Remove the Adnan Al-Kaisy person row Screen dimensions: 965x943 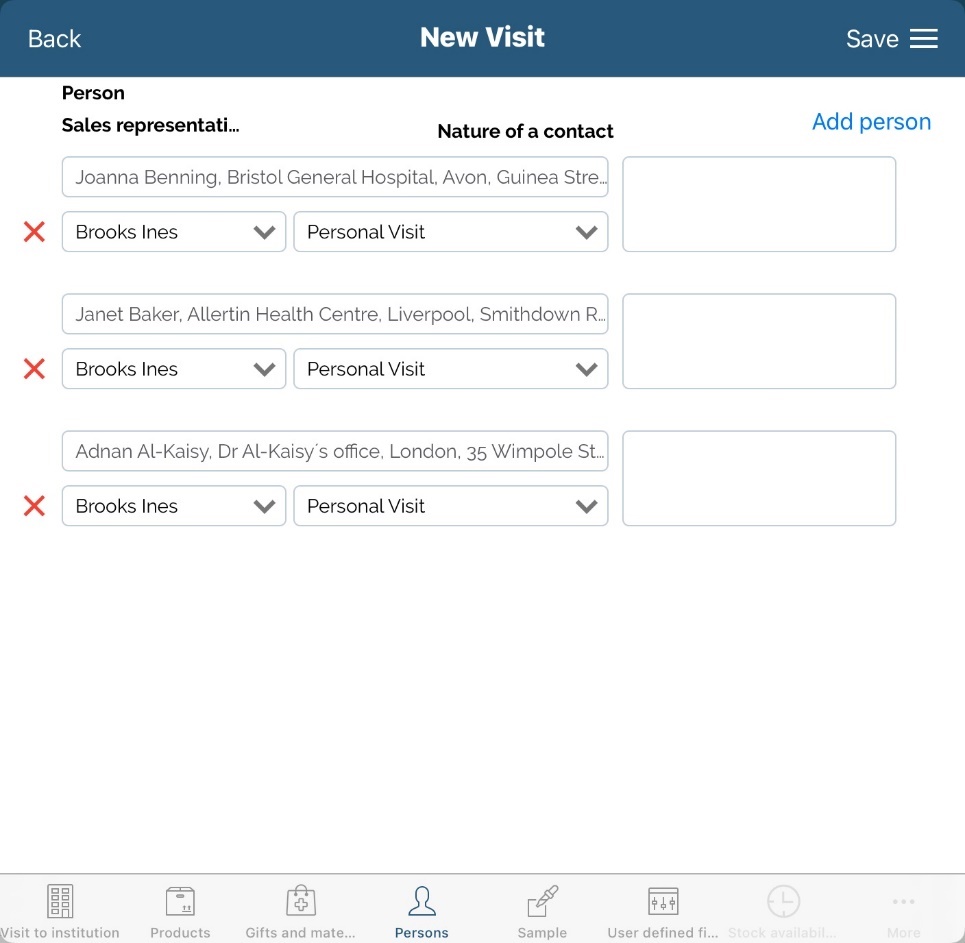34,506
